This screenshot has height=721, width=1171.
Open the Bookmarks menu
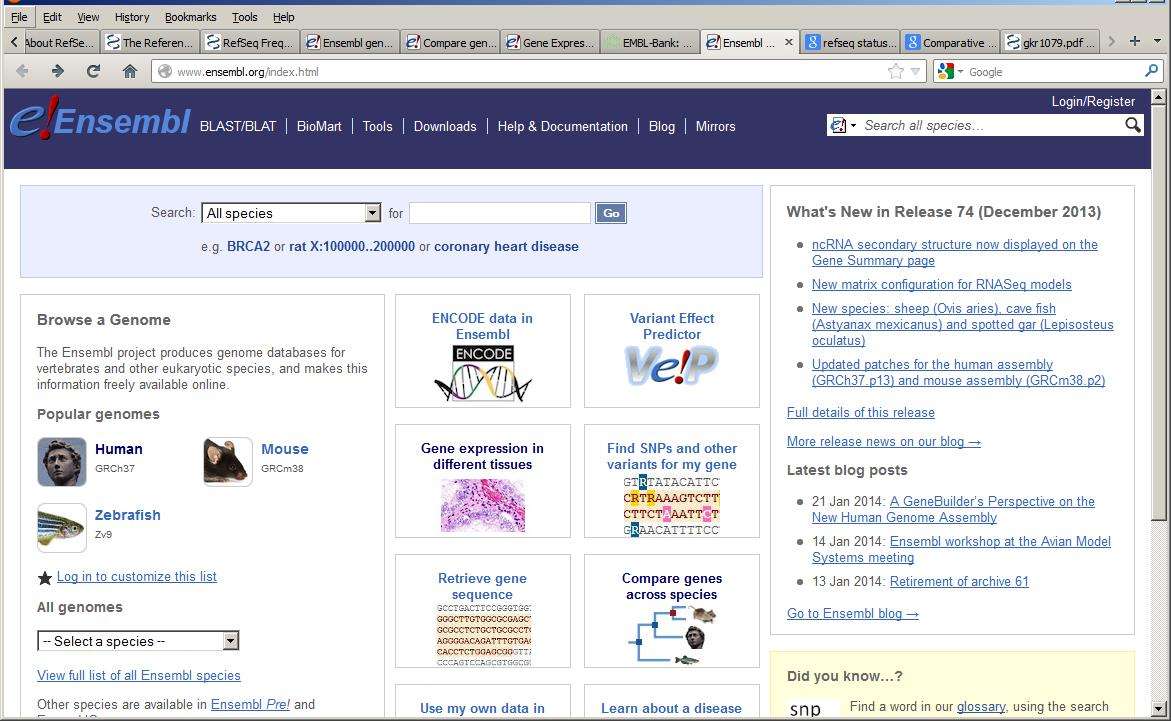tap(190, 16)
